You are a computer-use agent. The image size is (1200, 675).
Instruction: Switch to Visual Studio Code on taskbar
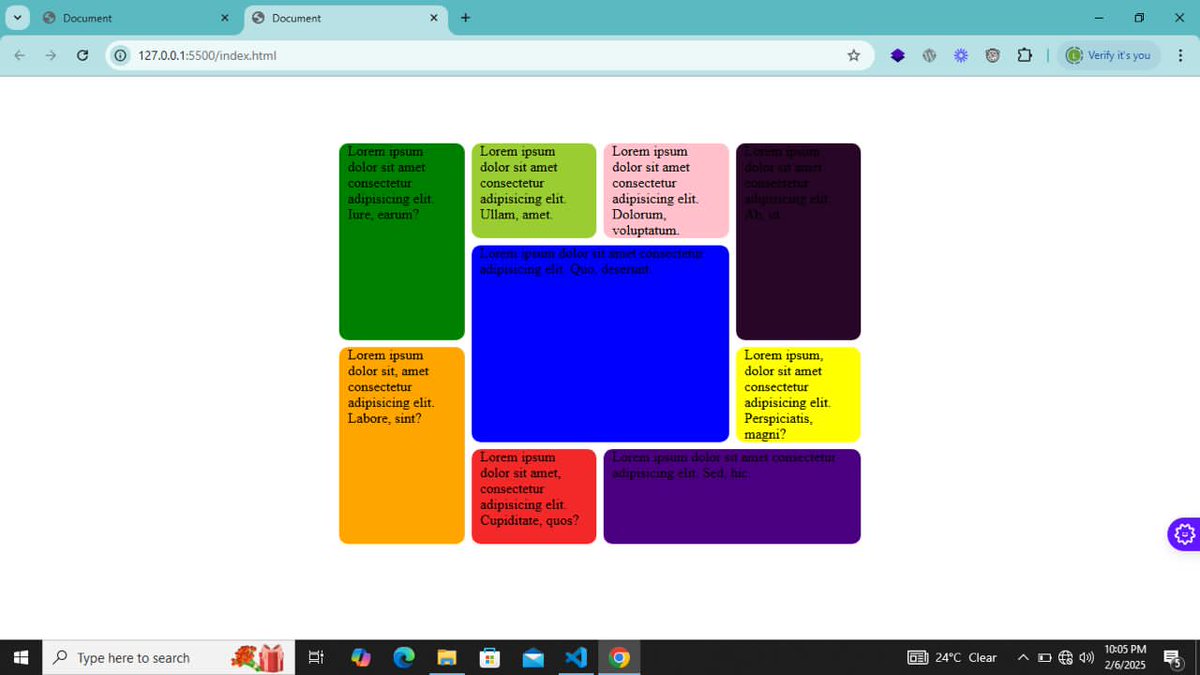[576, 657]
